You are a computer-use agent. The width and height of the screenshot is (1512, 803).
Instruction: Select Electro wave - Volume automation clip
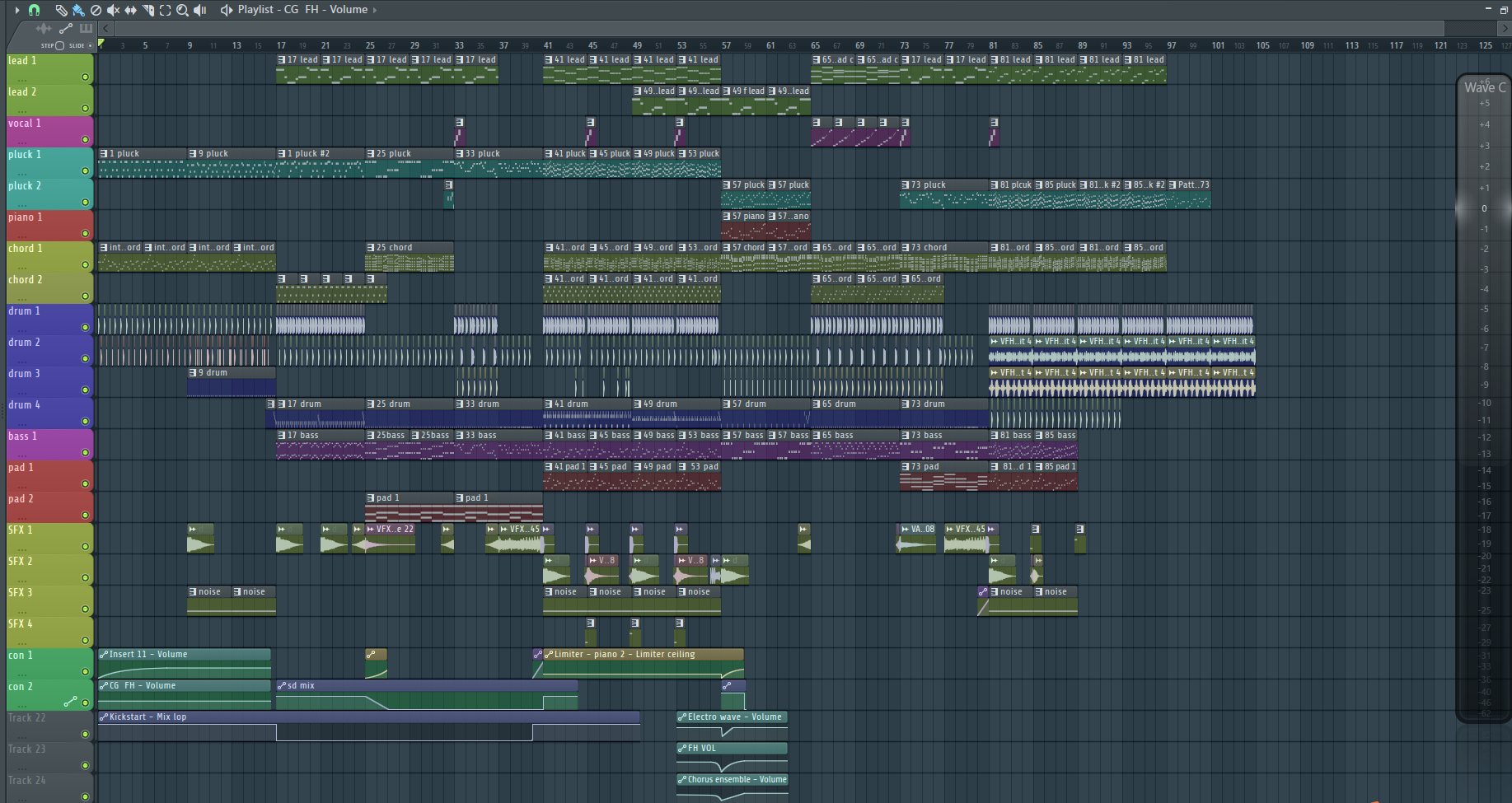(x=732, y=726)
